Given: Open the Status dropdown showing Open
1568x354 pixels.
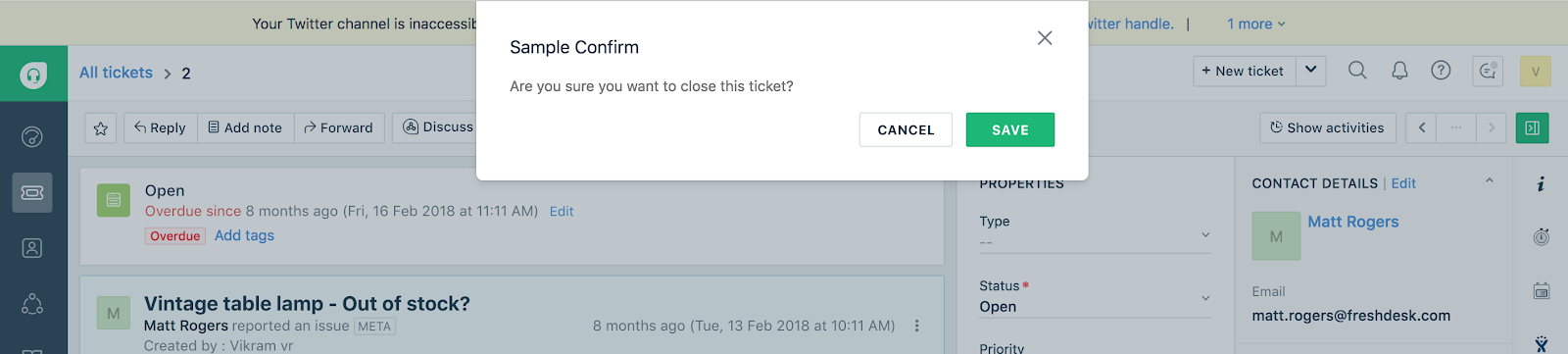Looking at the screenshot, I should click(1095, 297).
